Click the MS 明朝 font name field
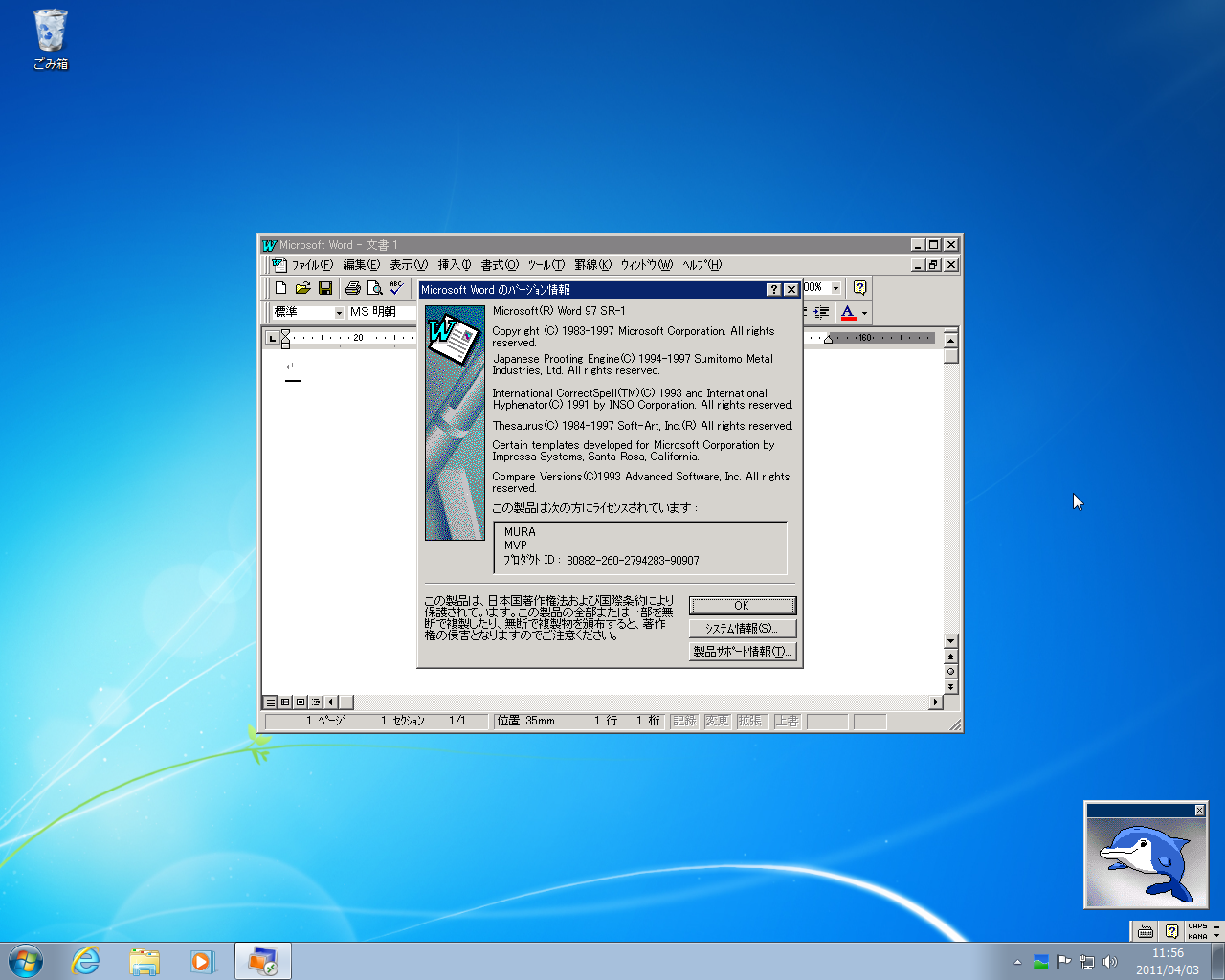Viewport: 1225px width, 980px height. [383, 312]
